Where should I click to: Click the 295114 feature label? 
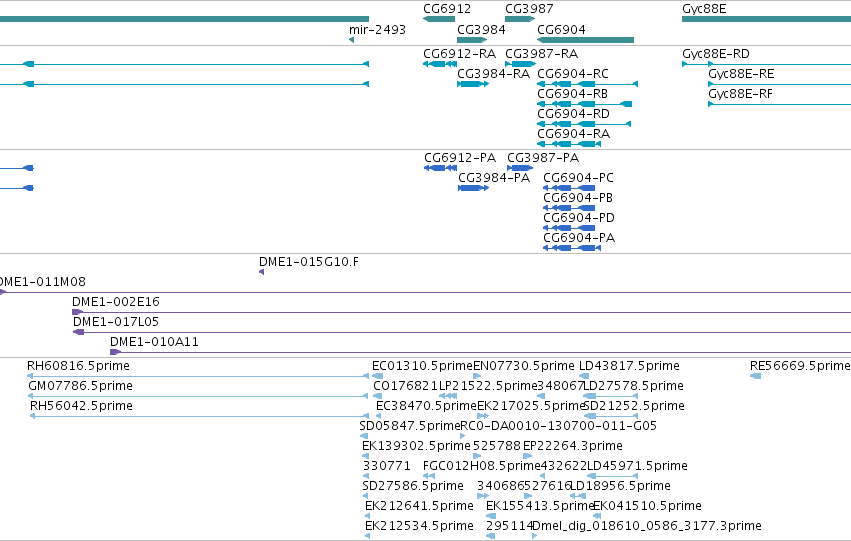pos(510,526)
